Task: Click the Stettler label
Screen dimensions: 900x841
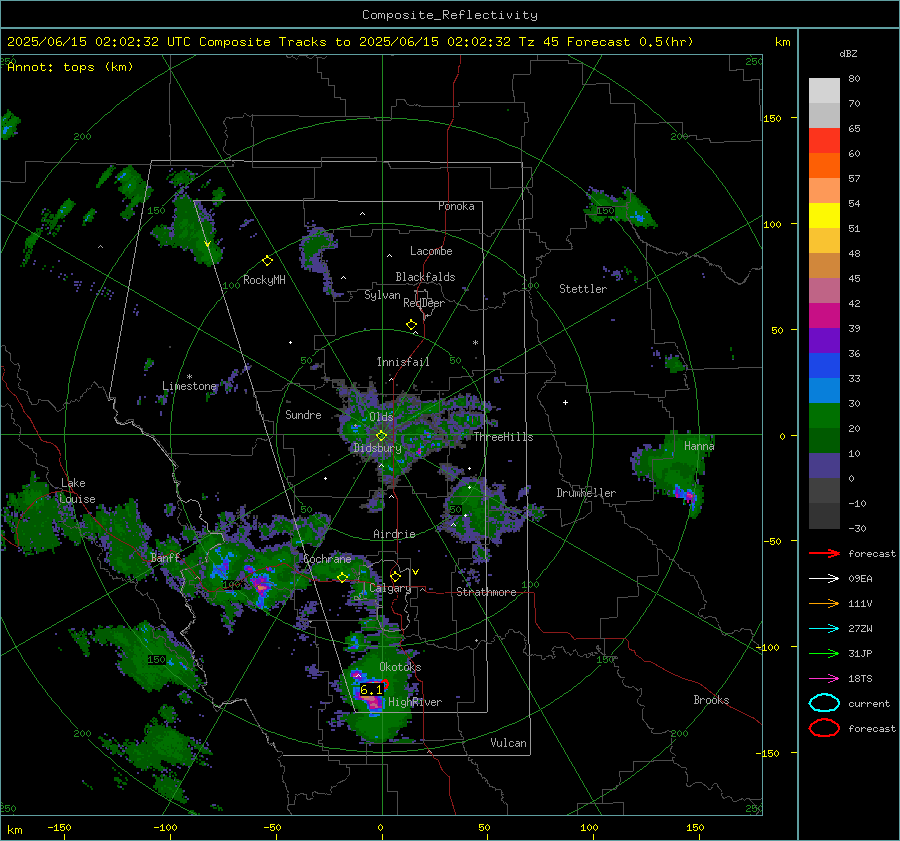Action: [x=583, y=289]
